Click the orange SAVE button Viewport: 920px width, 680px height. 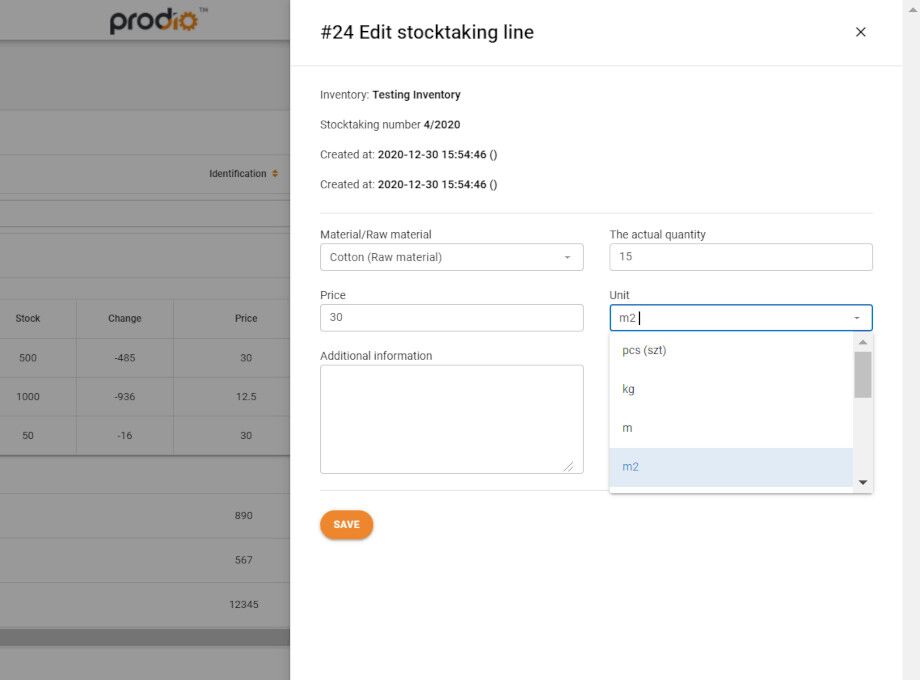click(346, 525)
